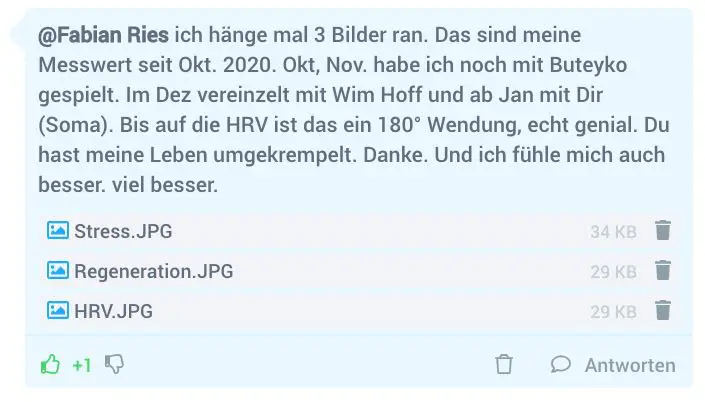This screenshot has height=402, width=705.
Task: Delete the Stress.JPG attachment
Action: [x=663, y=231]
